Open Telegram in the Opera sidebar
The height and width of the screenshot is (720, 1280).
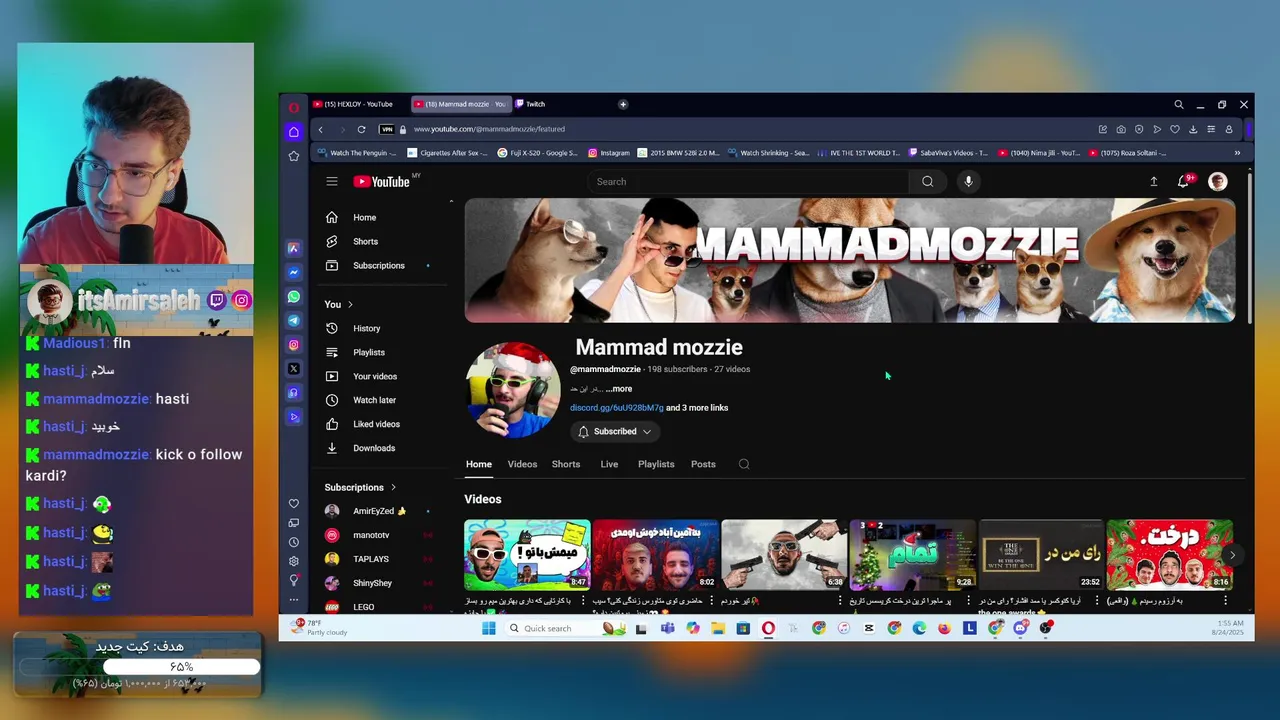[294, 321]
